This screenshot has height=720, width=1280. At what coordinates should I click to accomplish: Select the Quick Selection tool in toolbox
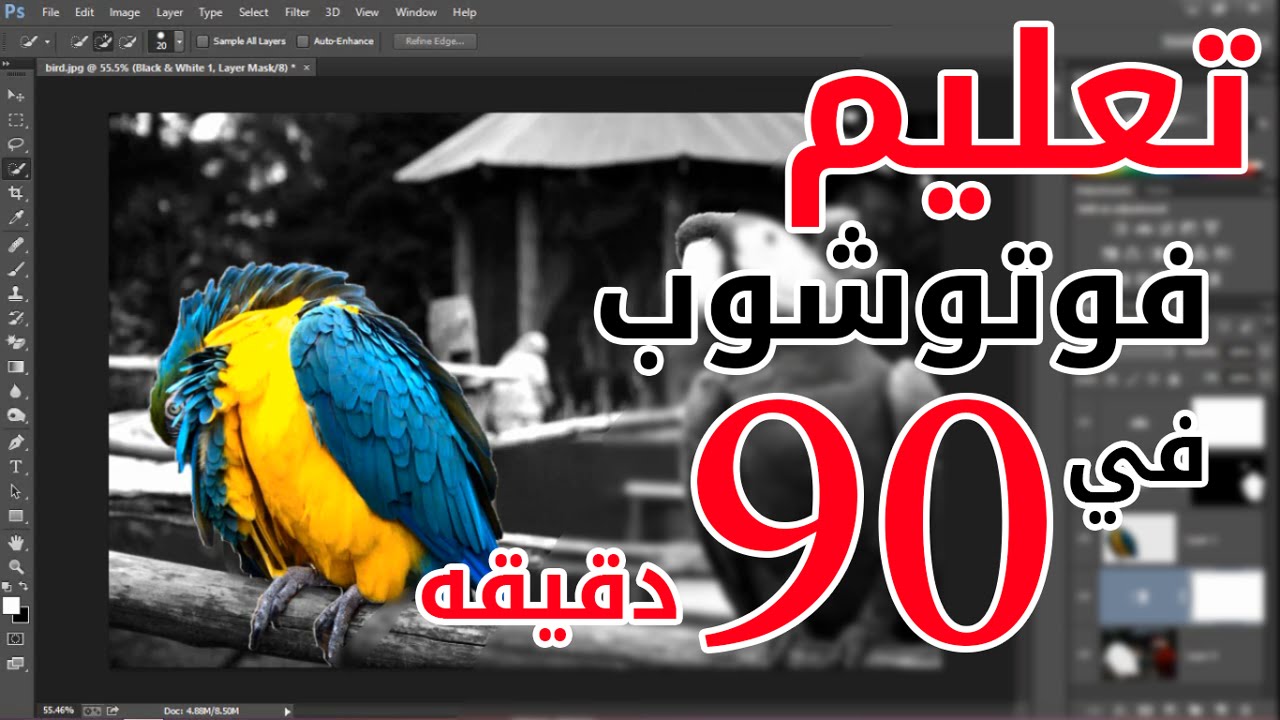click(16, 169)
